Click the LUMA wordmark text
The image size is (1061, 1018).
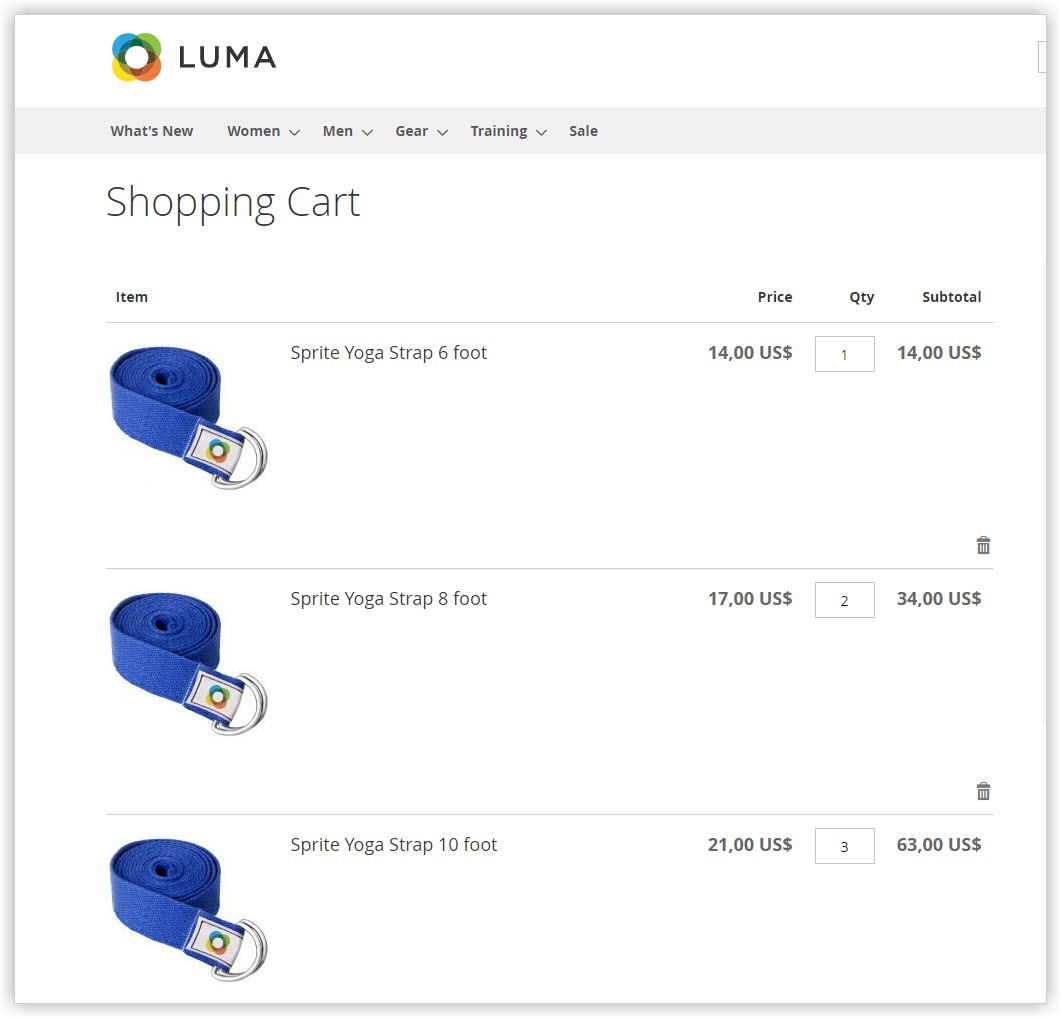tap(227, 58)
